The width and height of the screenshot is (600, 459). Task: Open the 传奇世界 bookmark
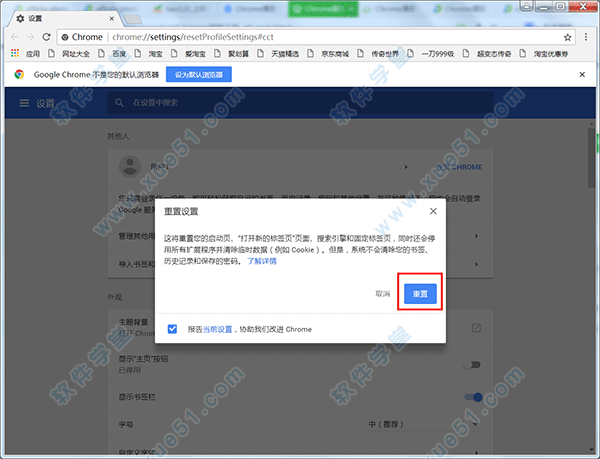pyautogui.click(x=378, y=54)
